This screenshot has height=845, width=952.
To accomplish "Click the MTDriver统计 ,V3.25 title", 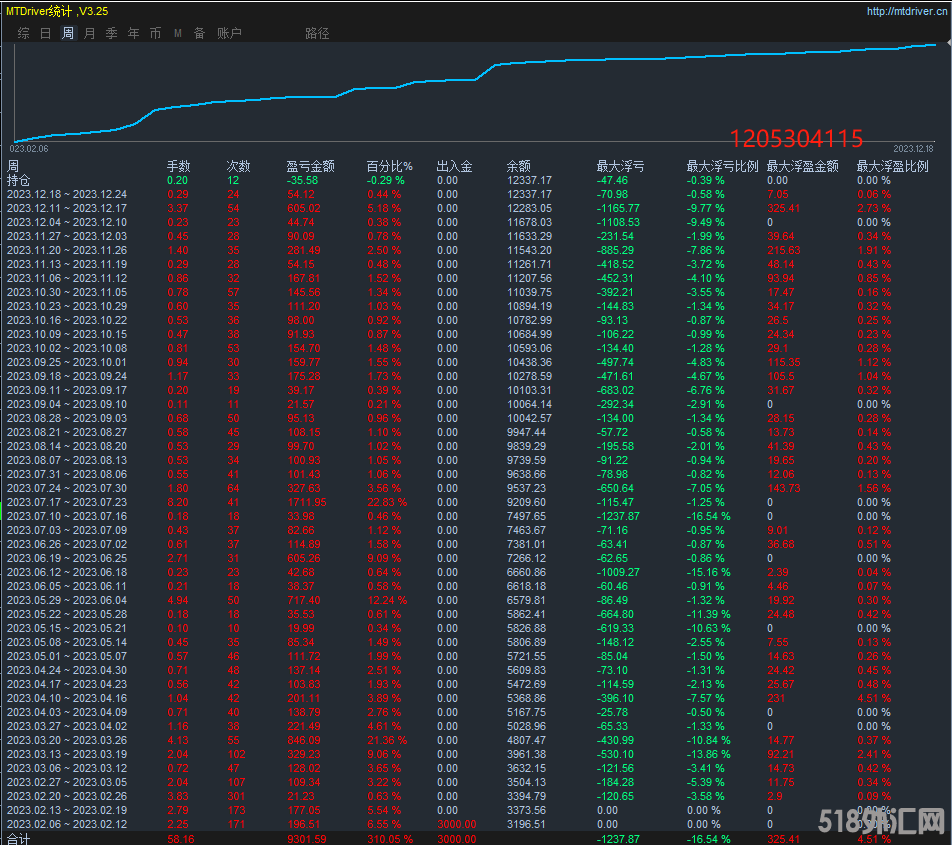I will pos(57,11).
